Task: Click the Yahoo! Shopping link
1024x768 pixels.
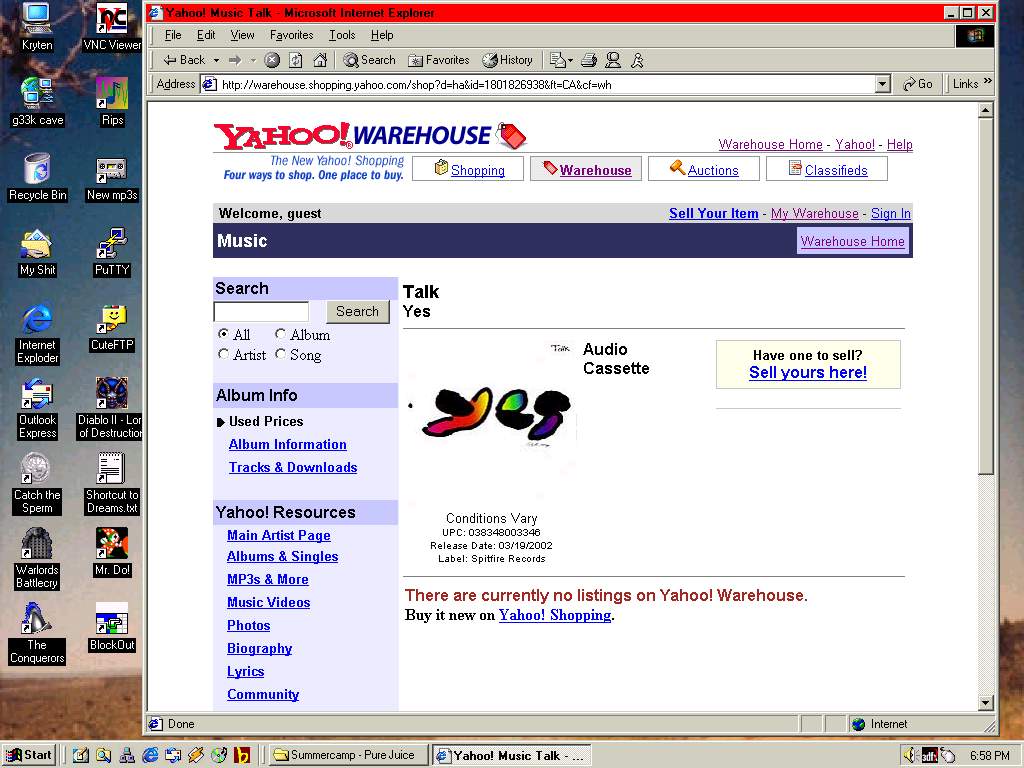Action: pos(555,615)
